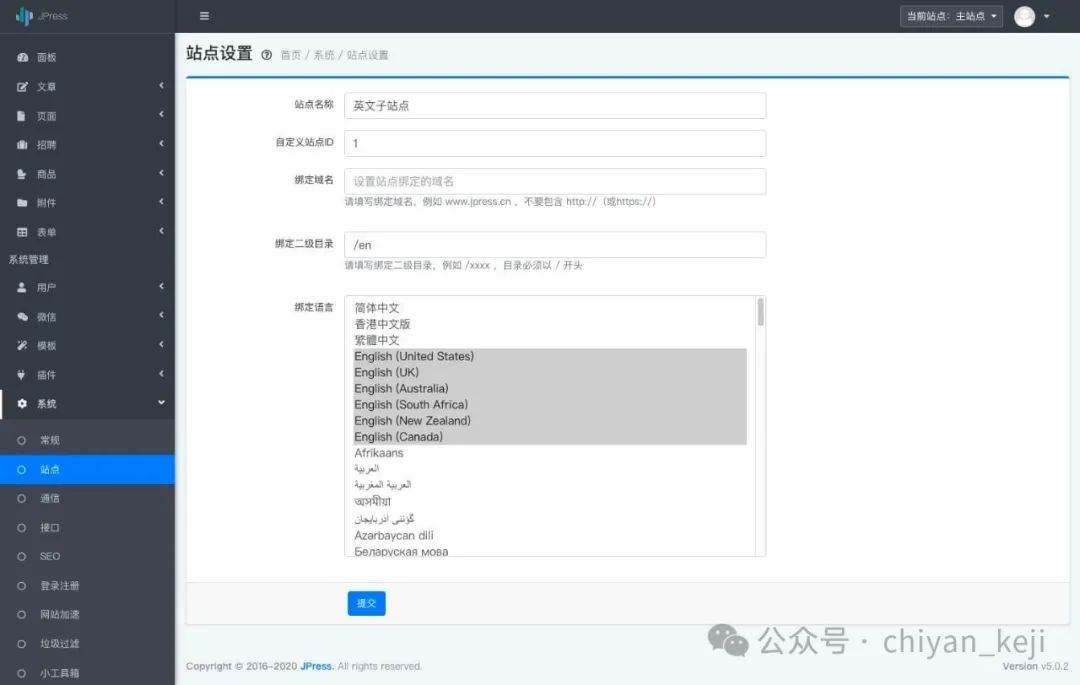The height and width of the screenshot is (685, 1080).
Task: Expand the 文章 menu chevron
Action: [x=161, y=85]
